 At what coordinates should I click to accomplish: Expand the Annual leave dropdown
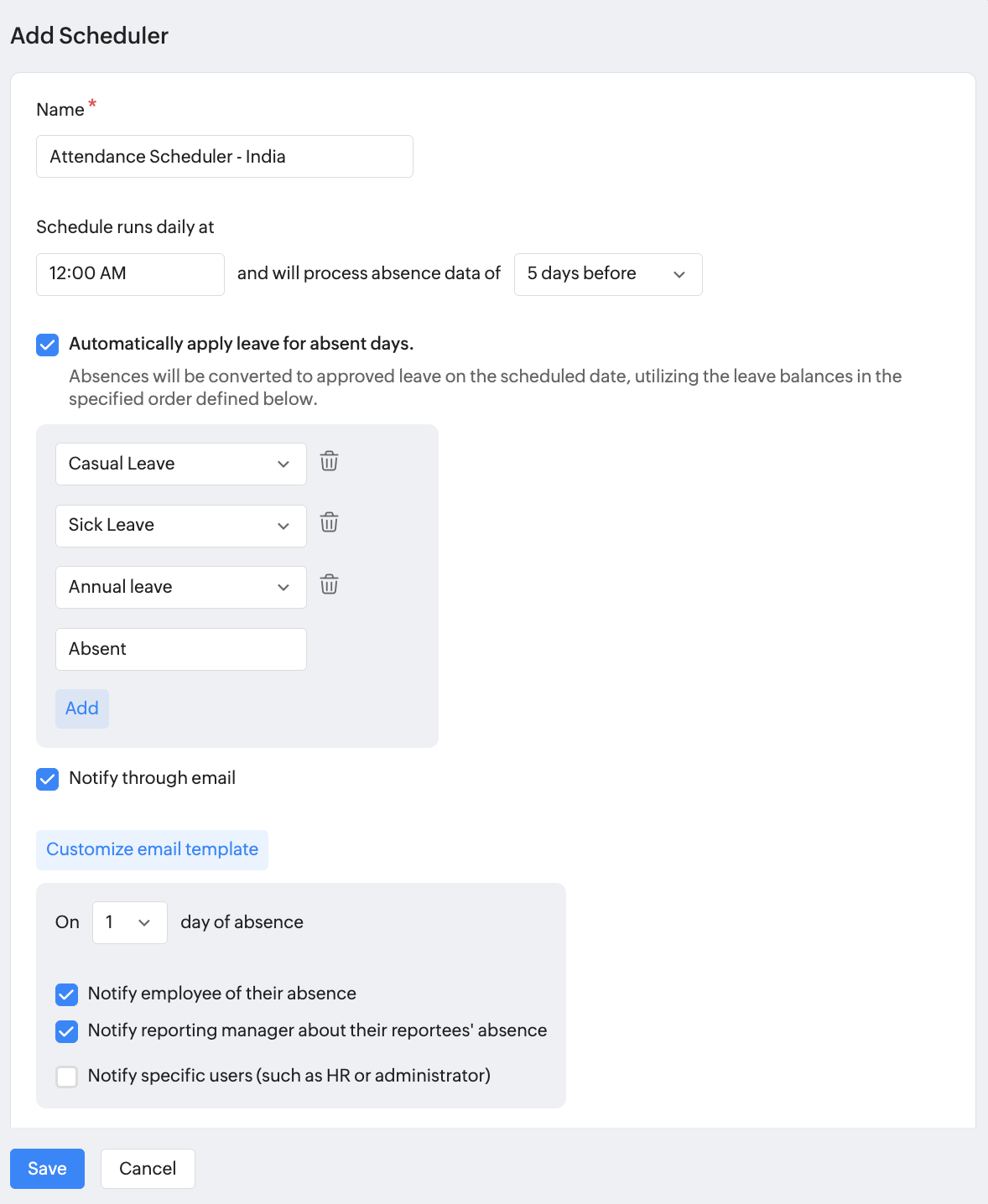click(180, 587)
